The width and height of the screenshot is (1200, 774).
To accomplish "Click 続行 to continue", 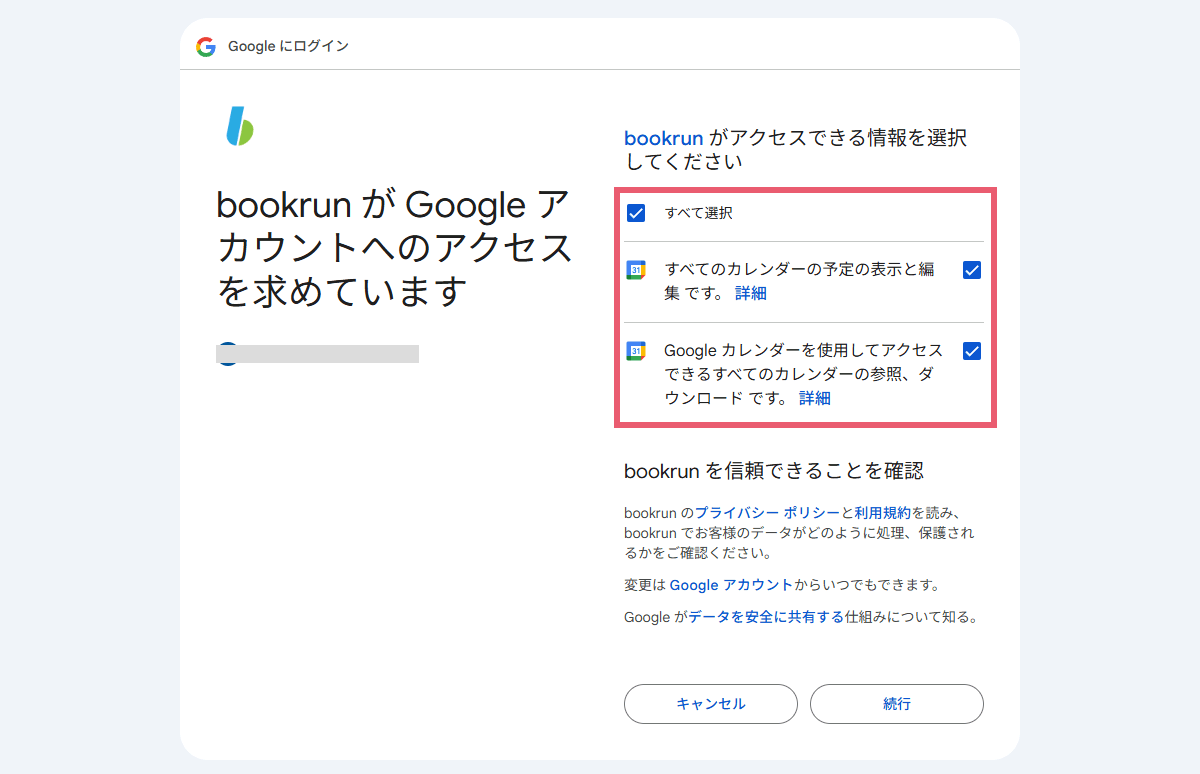I will click(896, 704).
